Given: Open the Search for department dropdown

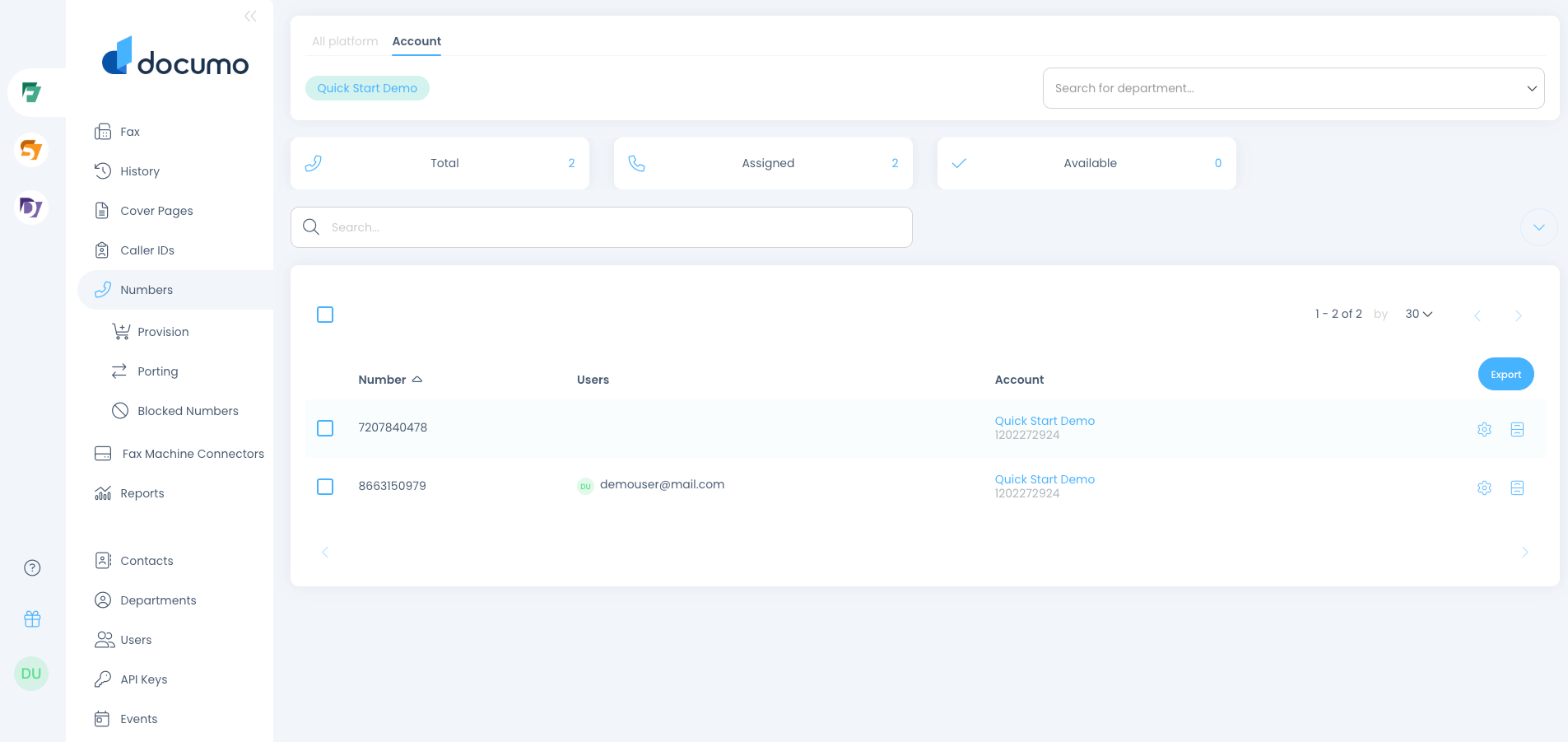Looking at the screenshot, I should (1293, 88).
